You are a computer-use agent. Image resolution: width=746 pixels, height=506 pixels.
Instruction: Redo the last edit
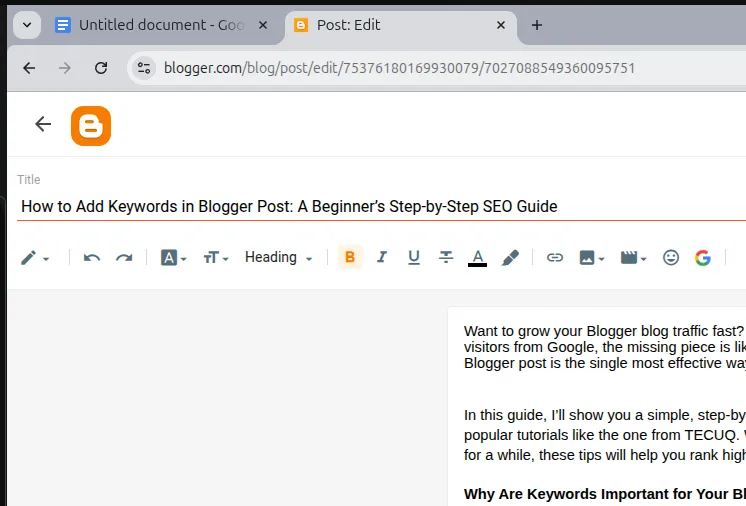coord(124,258)
